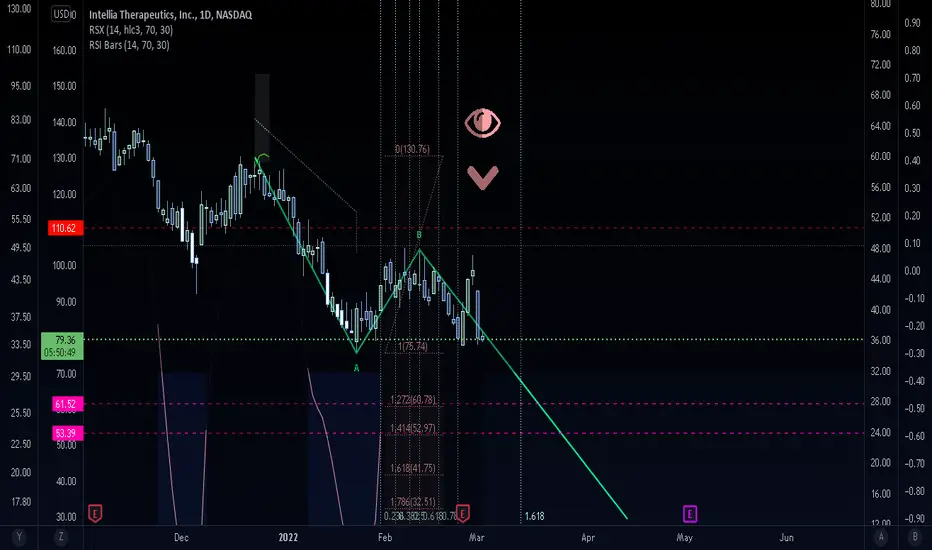Click the Apr label on time axis
932x550 pixels.
click(588, 538)
